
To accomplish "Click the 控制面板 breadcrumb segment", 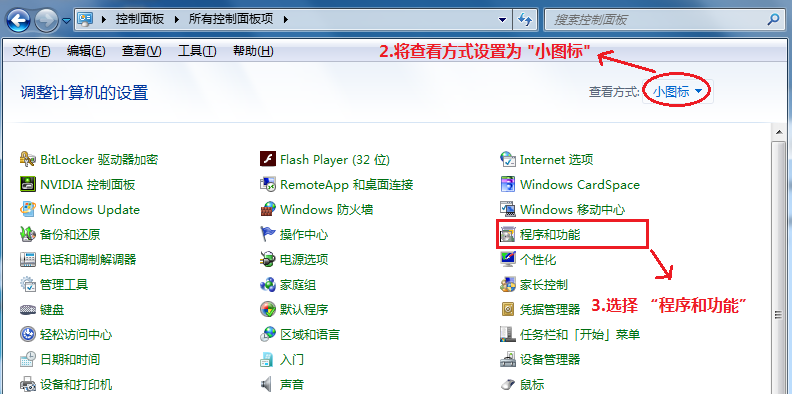I will (140, 20).
